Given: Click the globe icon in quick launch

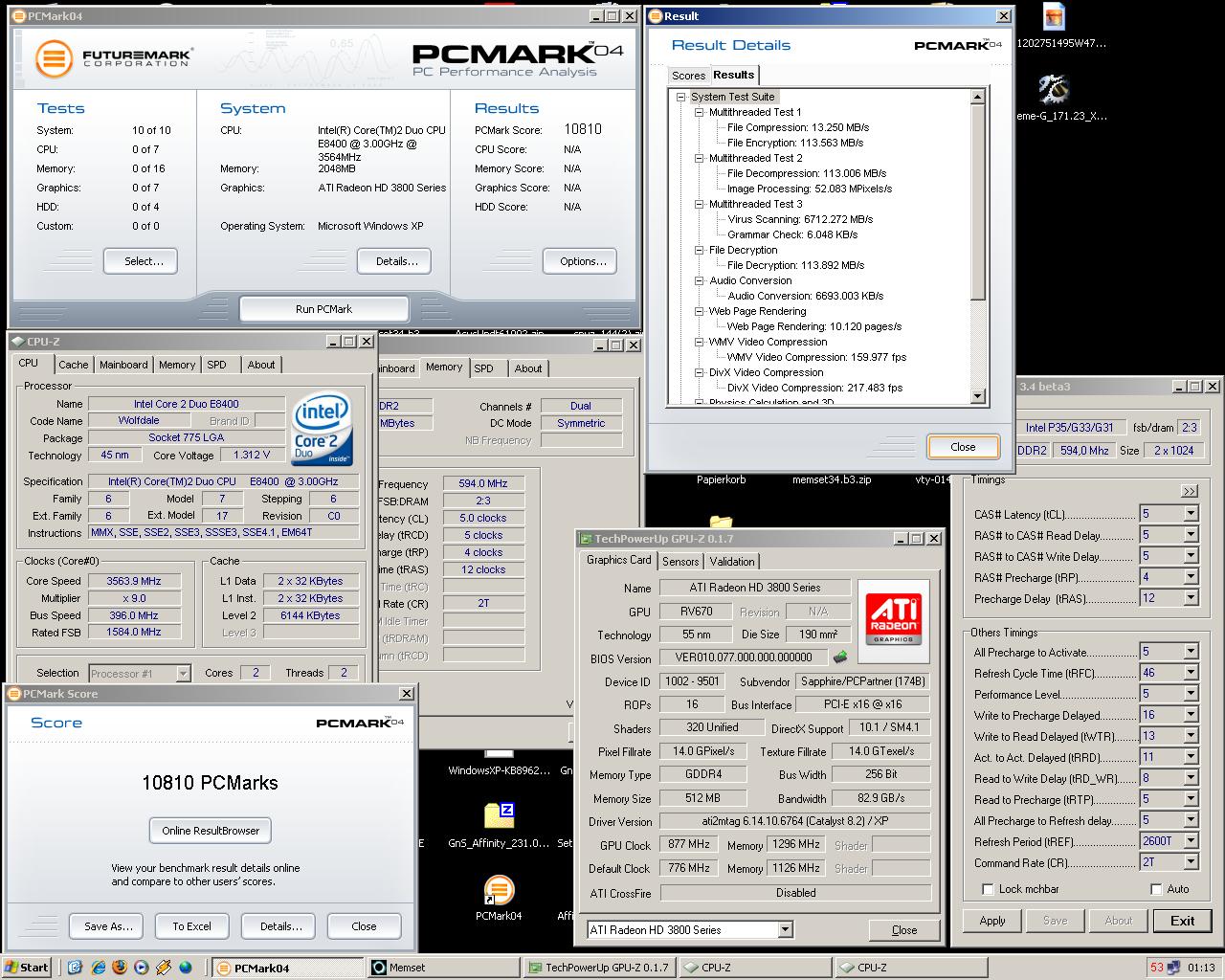Looking at the screenshot, I should tap(185, 968).
